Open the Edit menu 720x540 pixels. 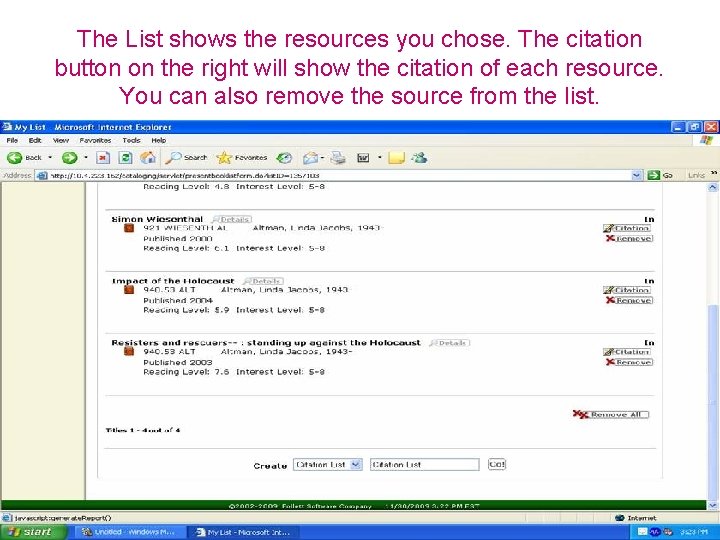point(35,141)
